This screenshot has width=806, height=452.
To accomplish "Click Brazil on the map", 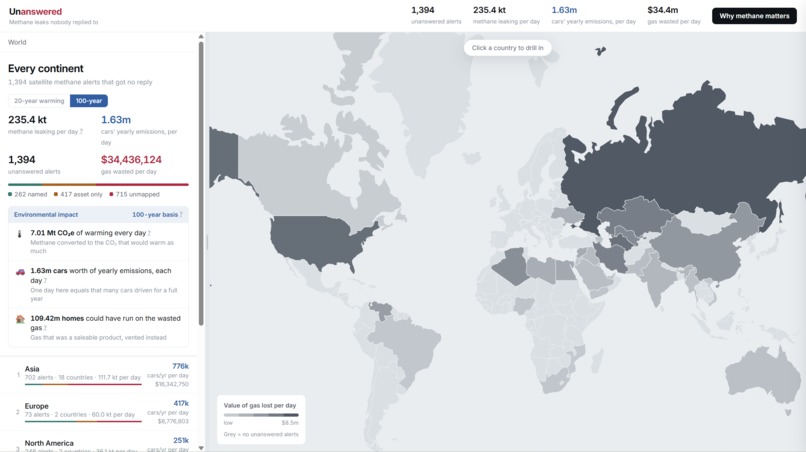I will (x=411, y=350).
